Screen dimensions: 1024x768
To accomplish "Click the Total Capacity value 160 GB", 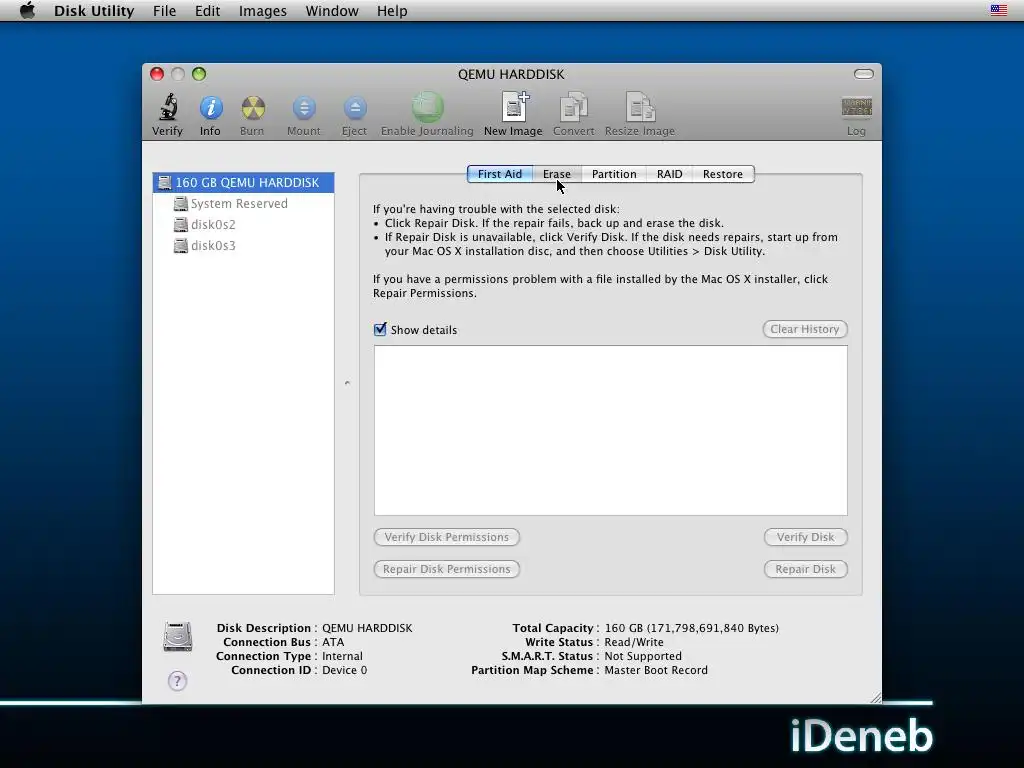I will 692,628.
